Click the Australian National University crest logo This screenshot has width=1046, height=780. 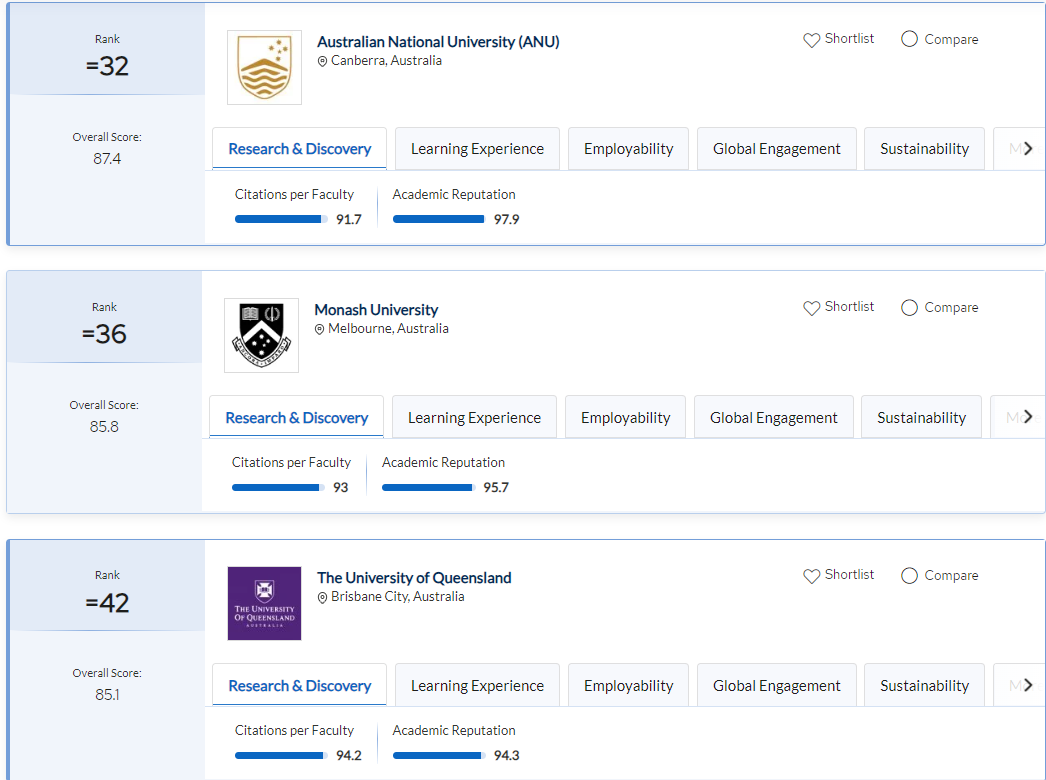tap(264, 67)
